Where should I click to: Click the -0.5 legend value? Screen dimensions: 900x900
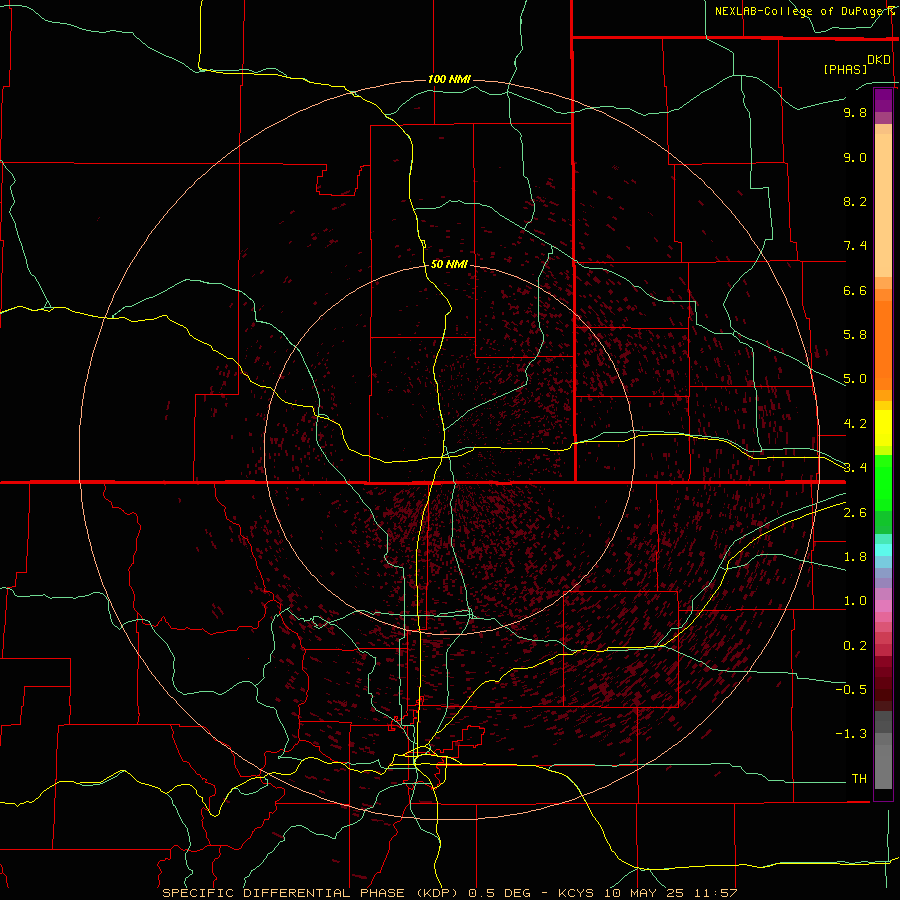(x=851, y=690)
